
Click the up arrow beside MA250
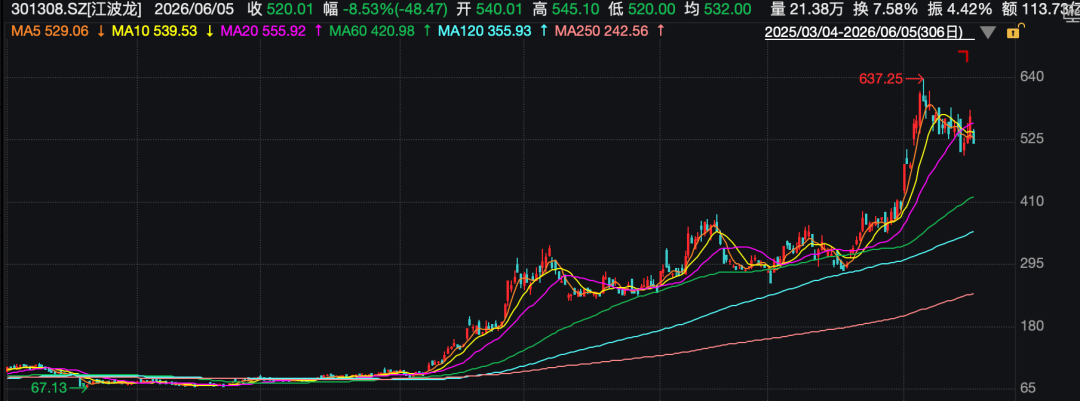(x=661, y=31)
